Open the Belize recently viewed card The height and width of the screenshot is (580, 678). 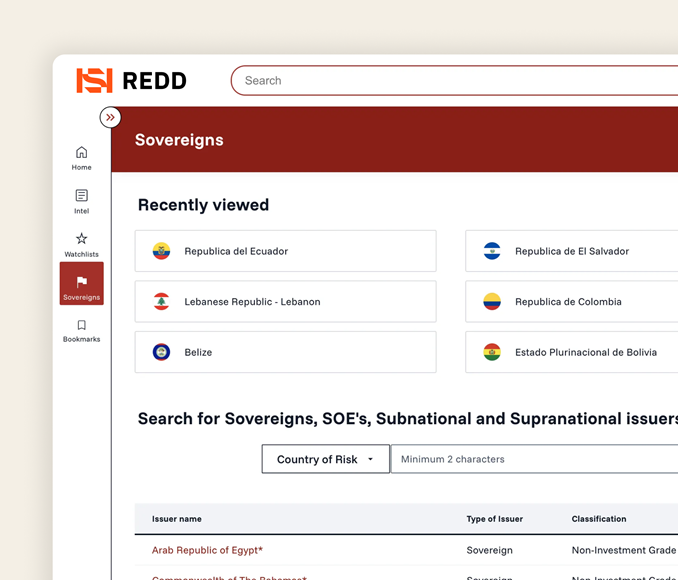point(285,352)
